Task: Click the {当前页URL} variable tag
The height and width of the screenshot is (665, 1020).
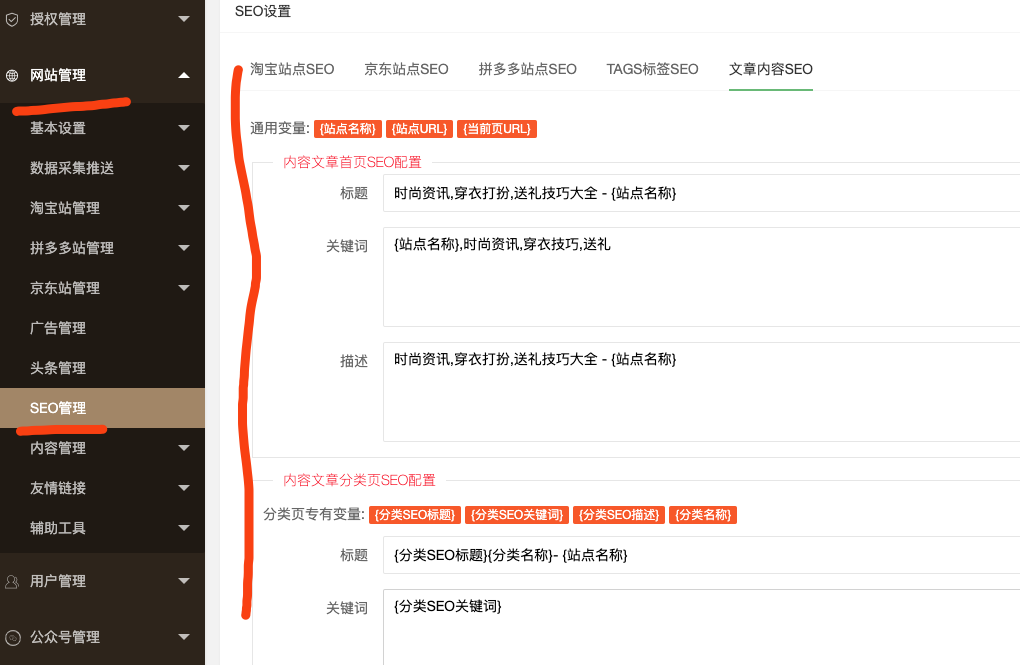Action: click(x=497, y=129)
